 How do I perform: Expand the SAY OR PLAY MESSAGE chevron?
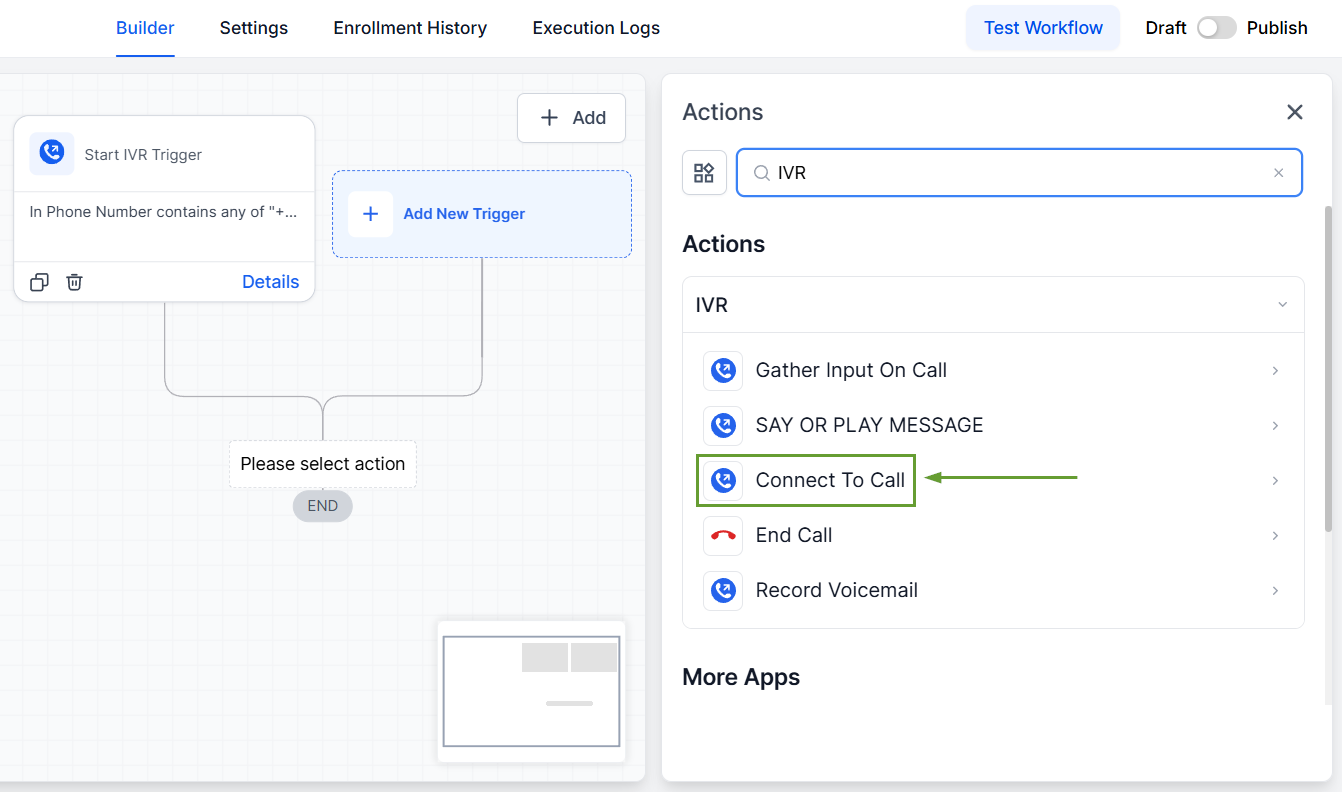click(1275, 426)
